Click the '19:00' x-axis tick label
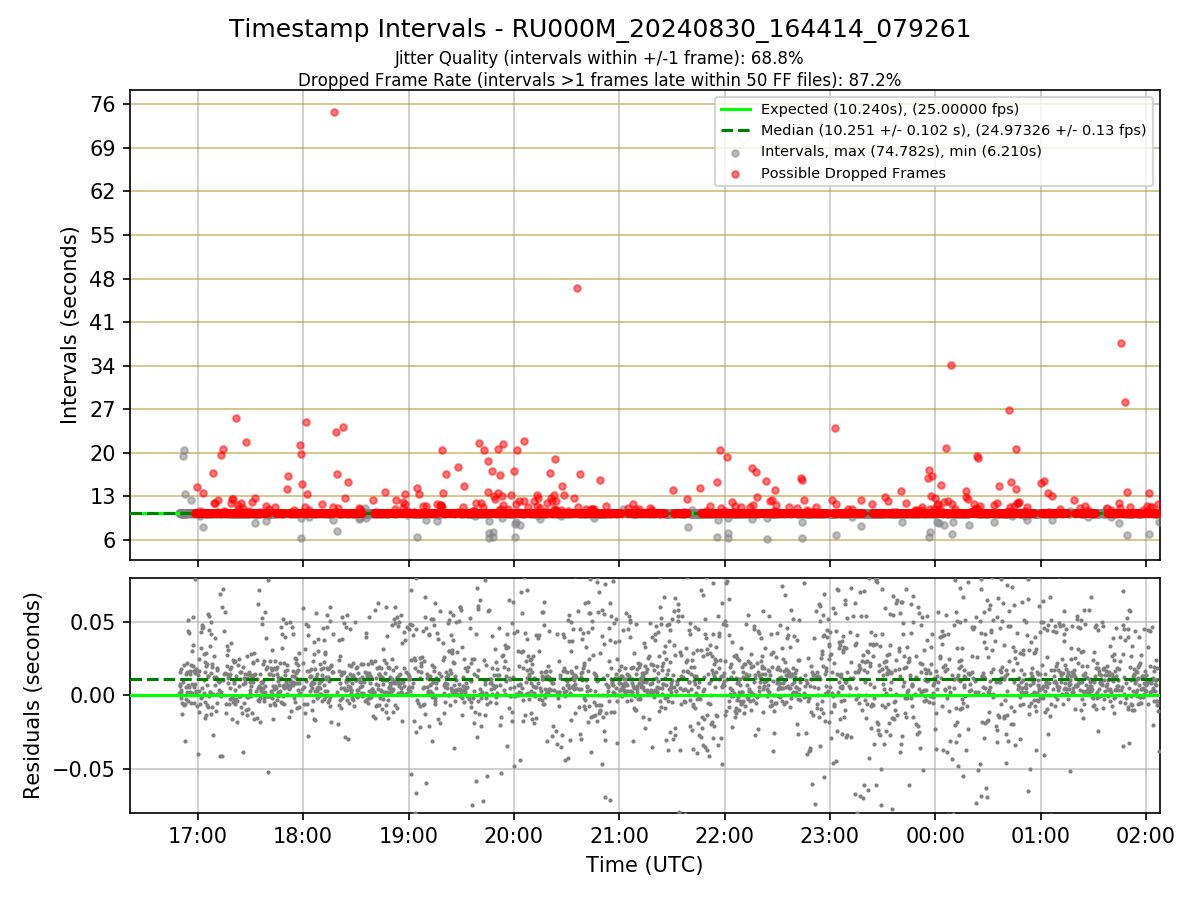The width and height of the screenshot is (1200, 900). coord(408,834)
